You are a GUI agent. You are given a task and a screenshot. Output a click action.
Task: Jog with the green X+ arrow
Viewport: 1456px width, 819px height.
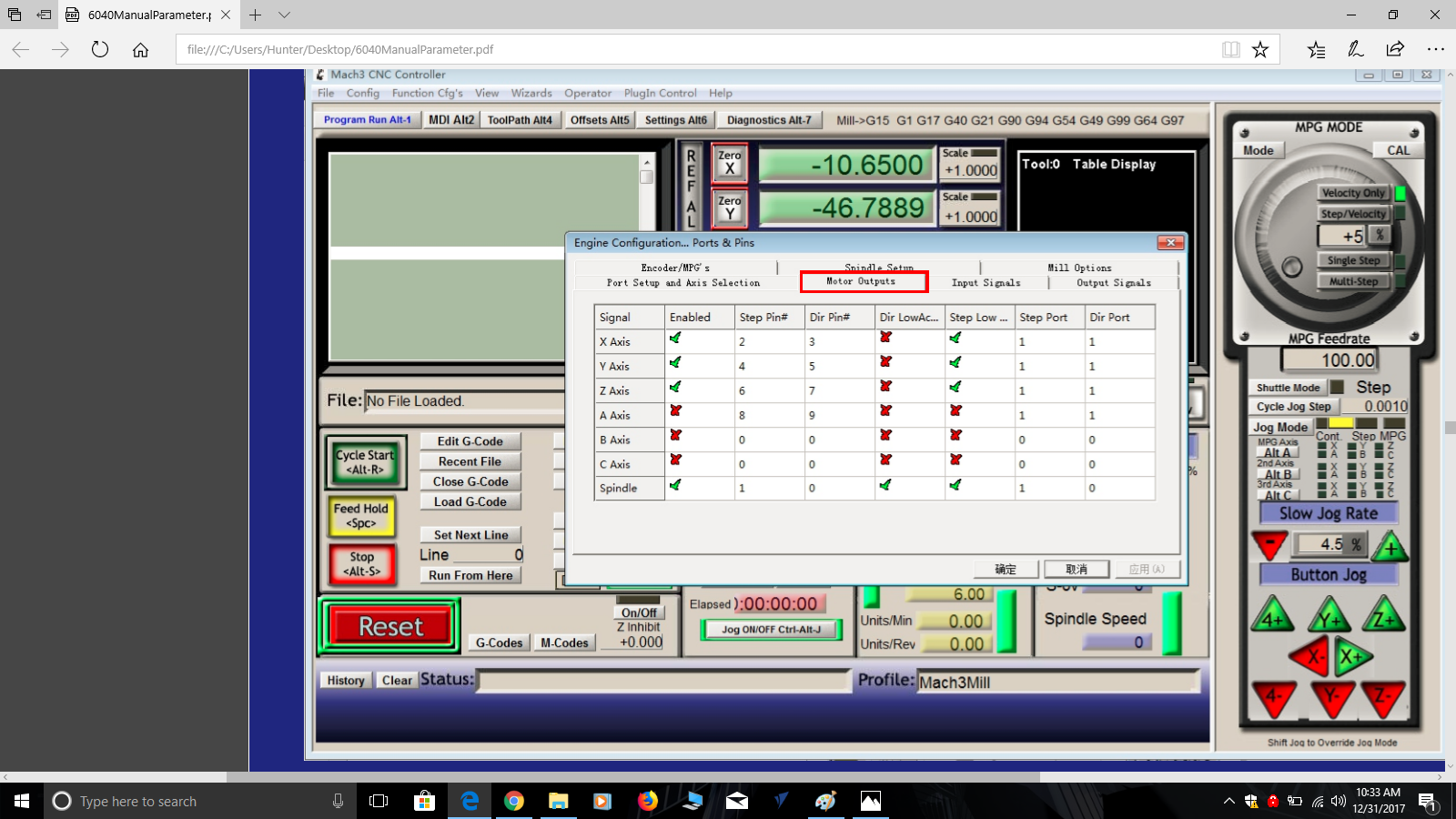tap(1352, 656)
